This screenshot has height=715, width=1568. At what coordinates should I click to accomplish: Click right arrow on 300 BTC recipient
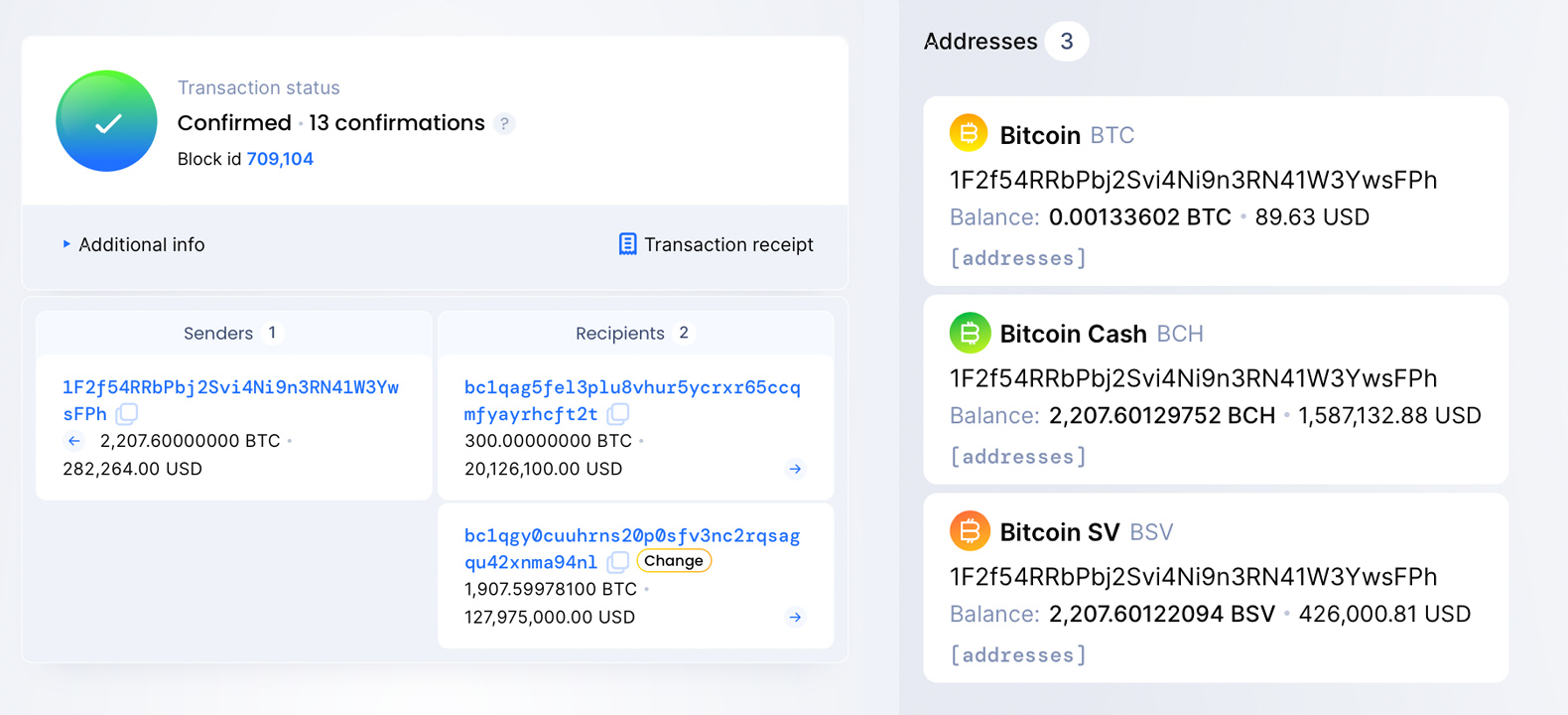coord(795,469)
